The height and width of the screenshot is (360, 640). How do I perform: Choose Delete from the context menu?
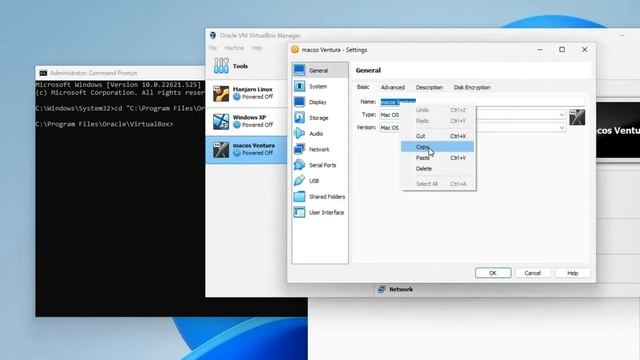(438, 169)
